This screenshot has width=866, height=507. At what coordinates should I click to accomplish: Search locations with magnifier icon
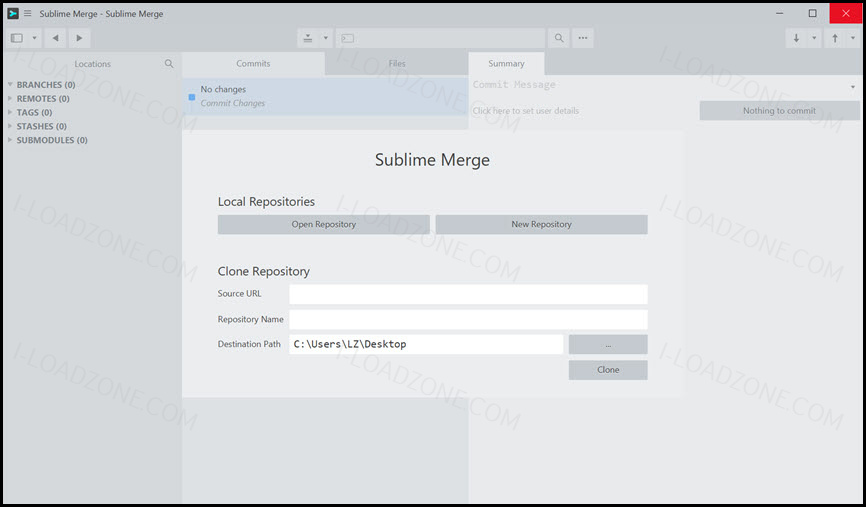[x=169, y=64]
